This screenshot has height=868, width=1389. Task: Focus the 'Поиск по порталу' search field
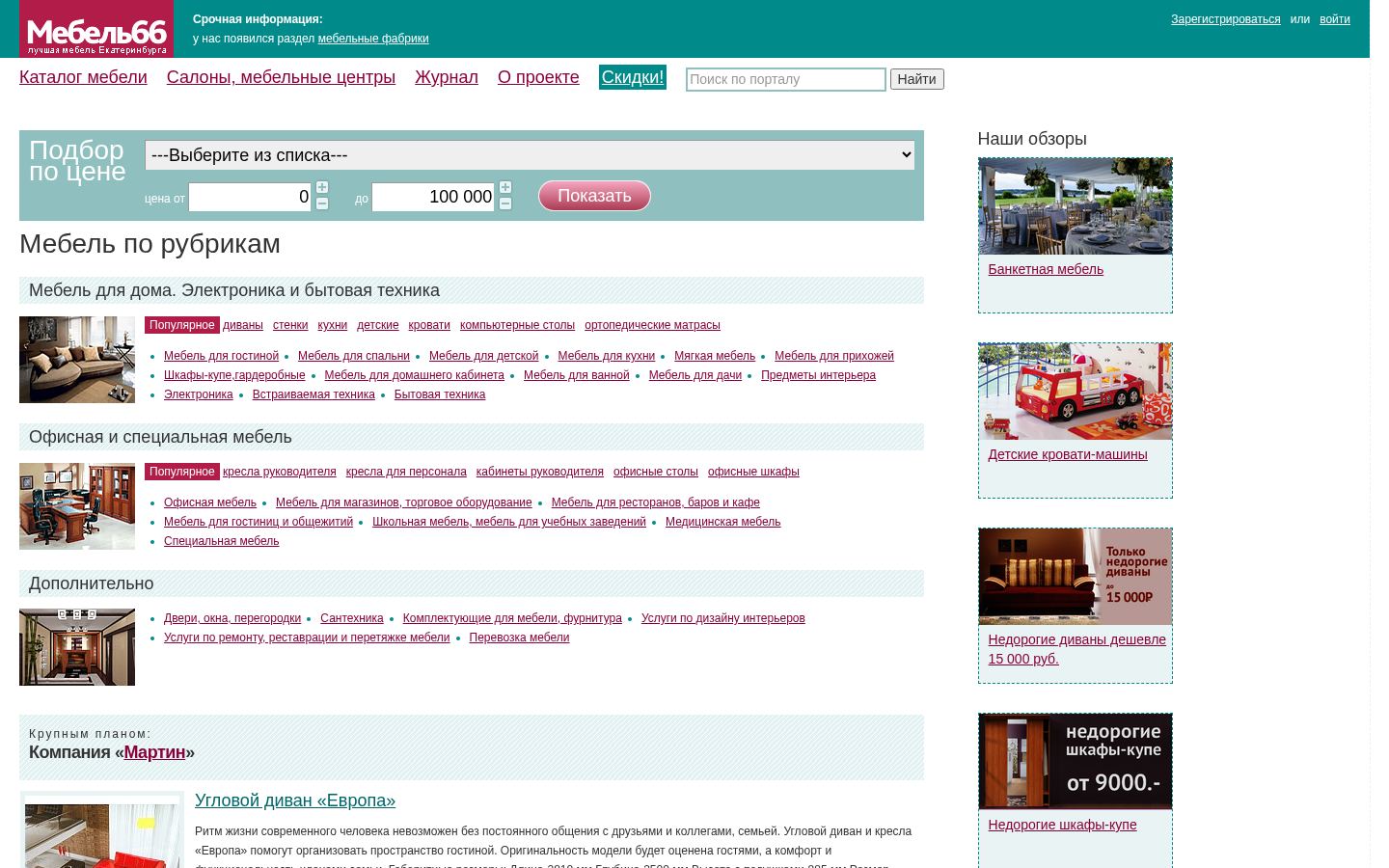pos(786,79)
